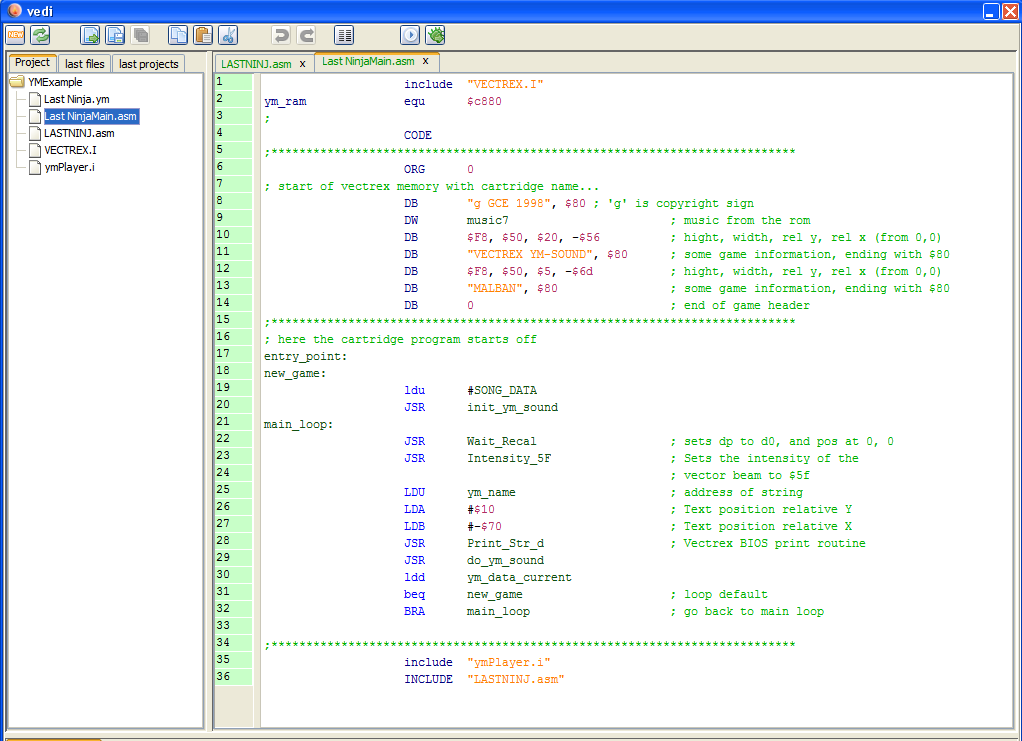Switch to the 'last projects' tab
1022x741 pixels.
[148, 64]
